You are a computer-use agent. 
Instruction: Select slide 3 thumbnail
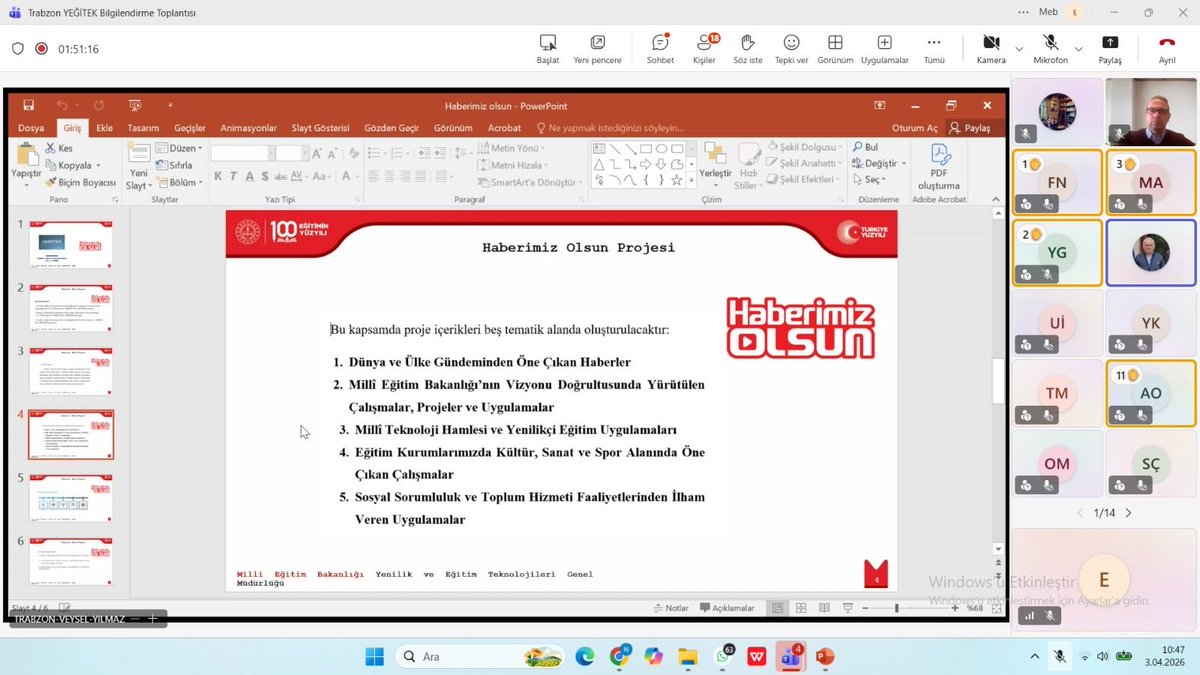point(71,371)
